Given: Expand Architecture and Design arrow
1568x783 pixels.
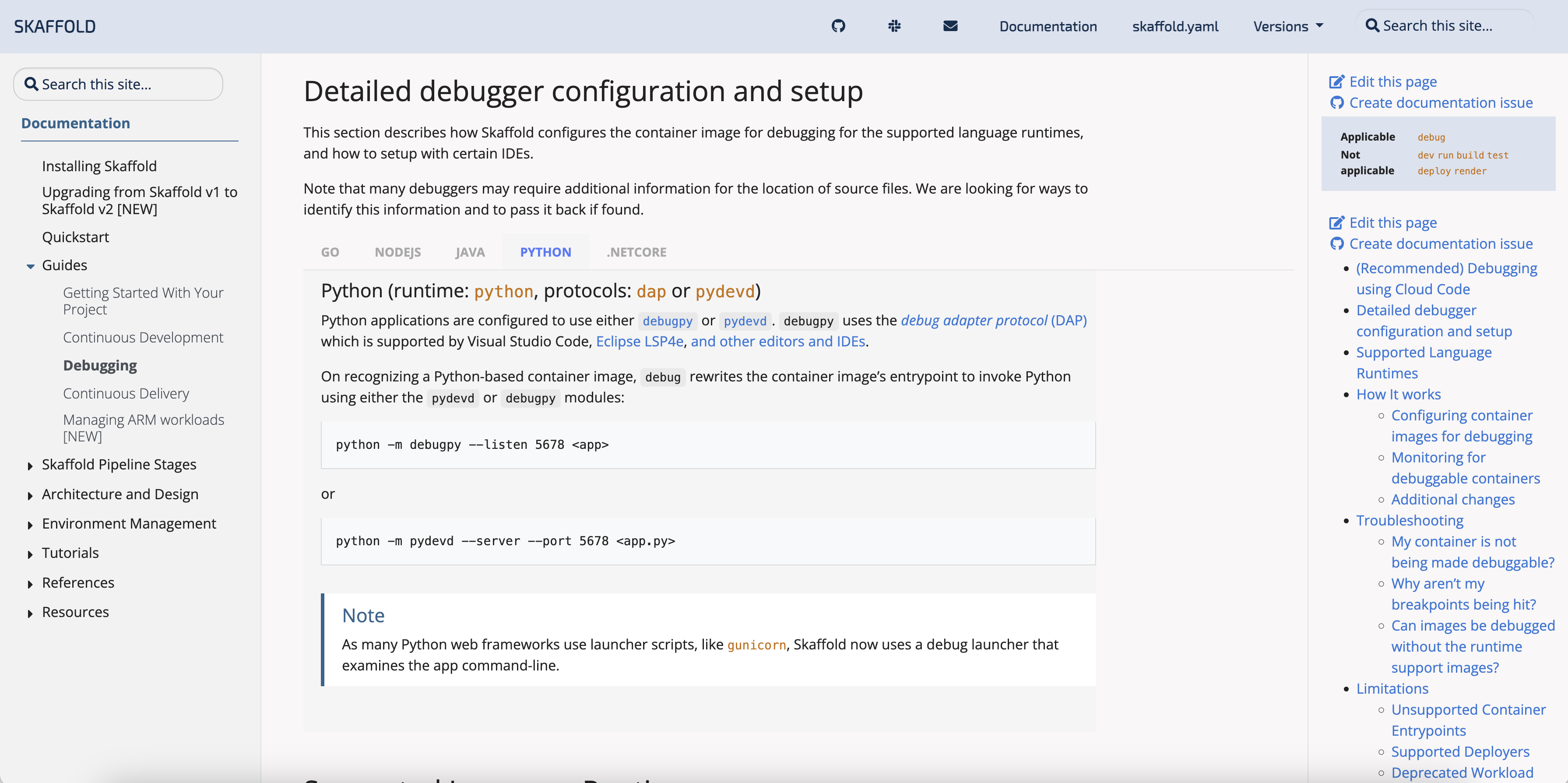Looking at the screenshot, I should [x=31, y=496].
